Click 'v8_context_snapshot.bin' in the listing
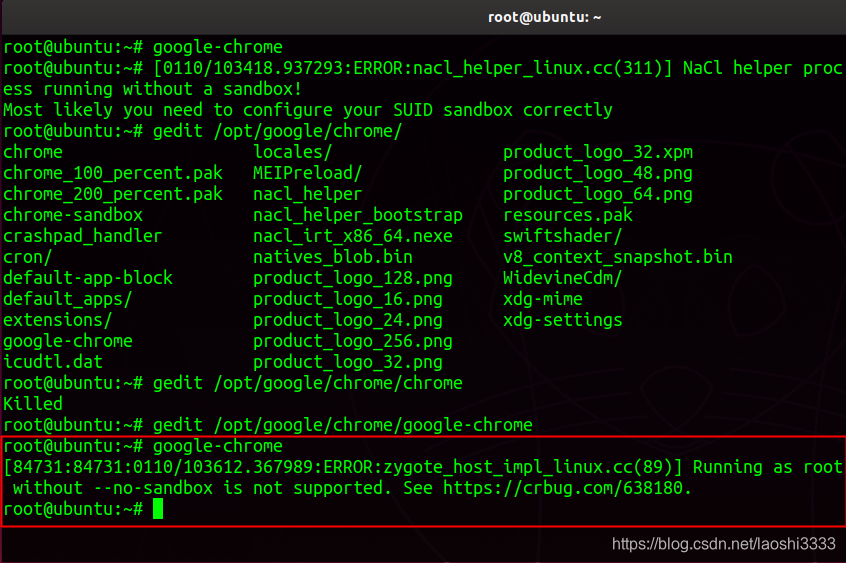Image resolution: width=846 pixels, height=563 pixels. click(x=618, y=257)
